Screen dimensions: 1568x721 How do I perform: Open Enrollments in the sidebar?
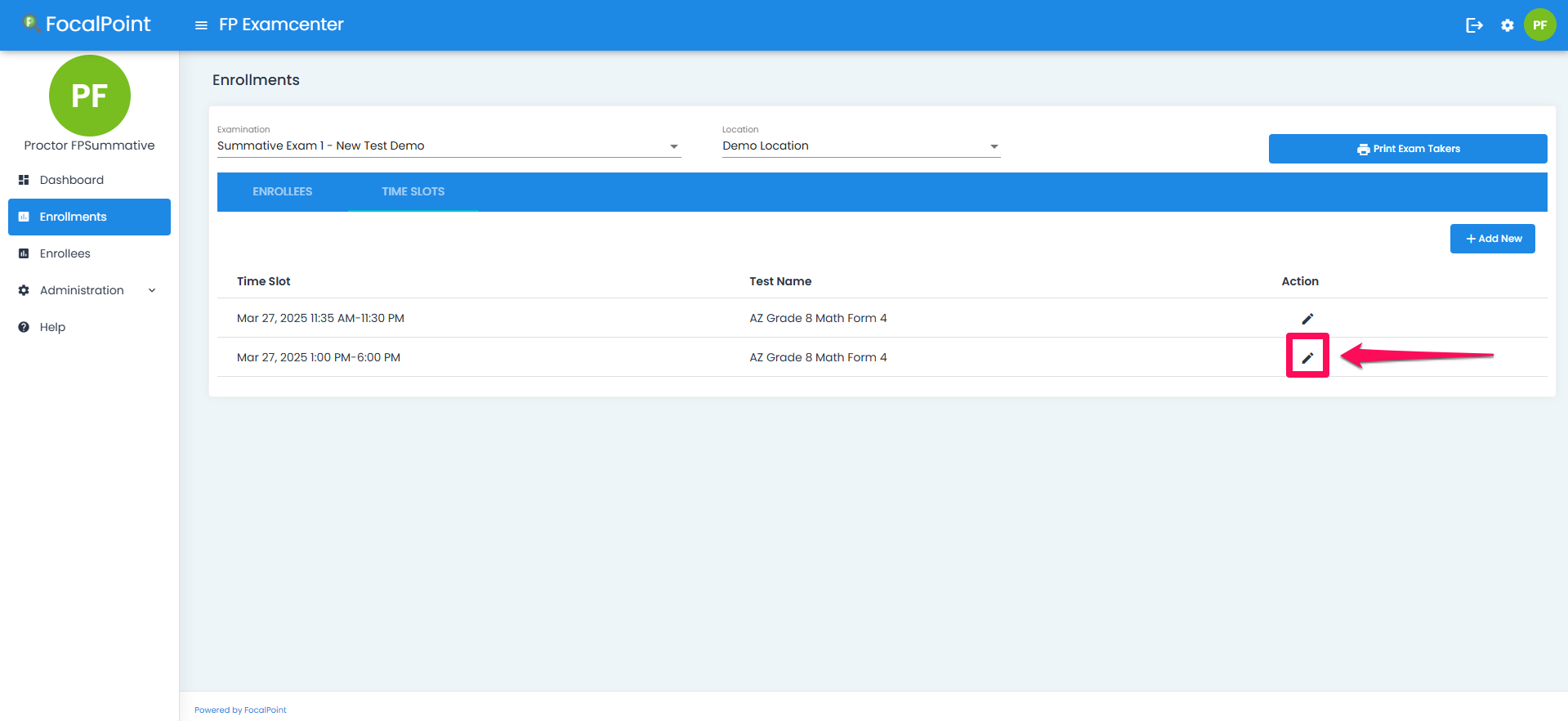pos(74,217)
